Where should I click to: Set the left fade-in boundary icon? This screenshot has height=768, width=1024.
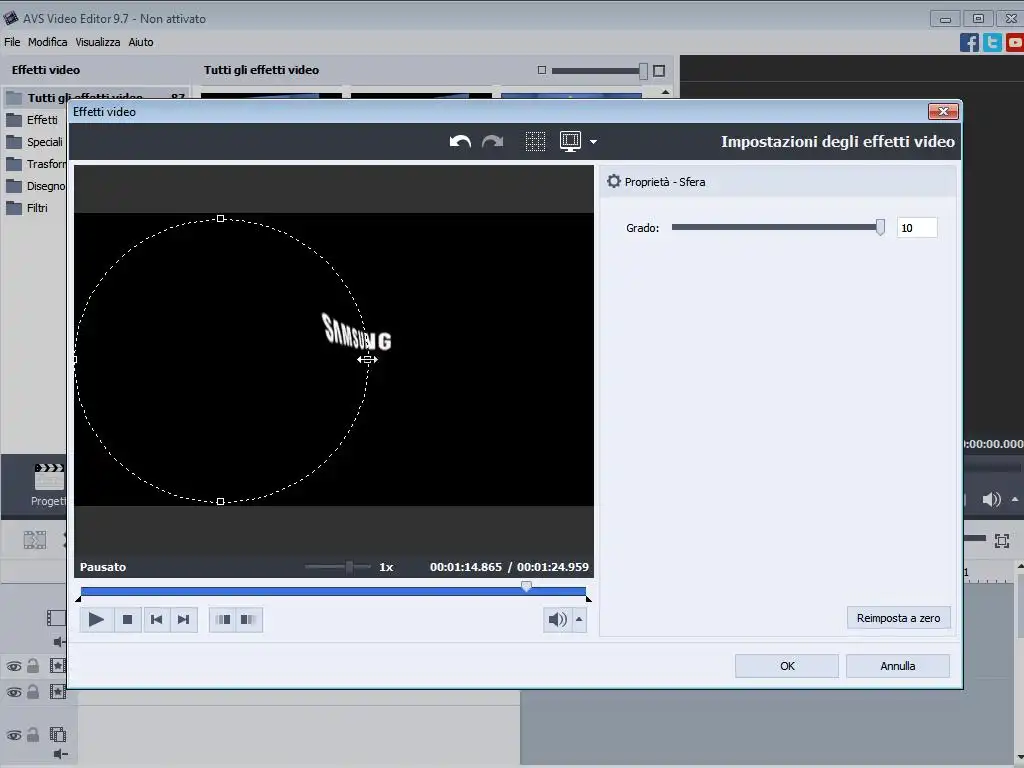(223, 620)
